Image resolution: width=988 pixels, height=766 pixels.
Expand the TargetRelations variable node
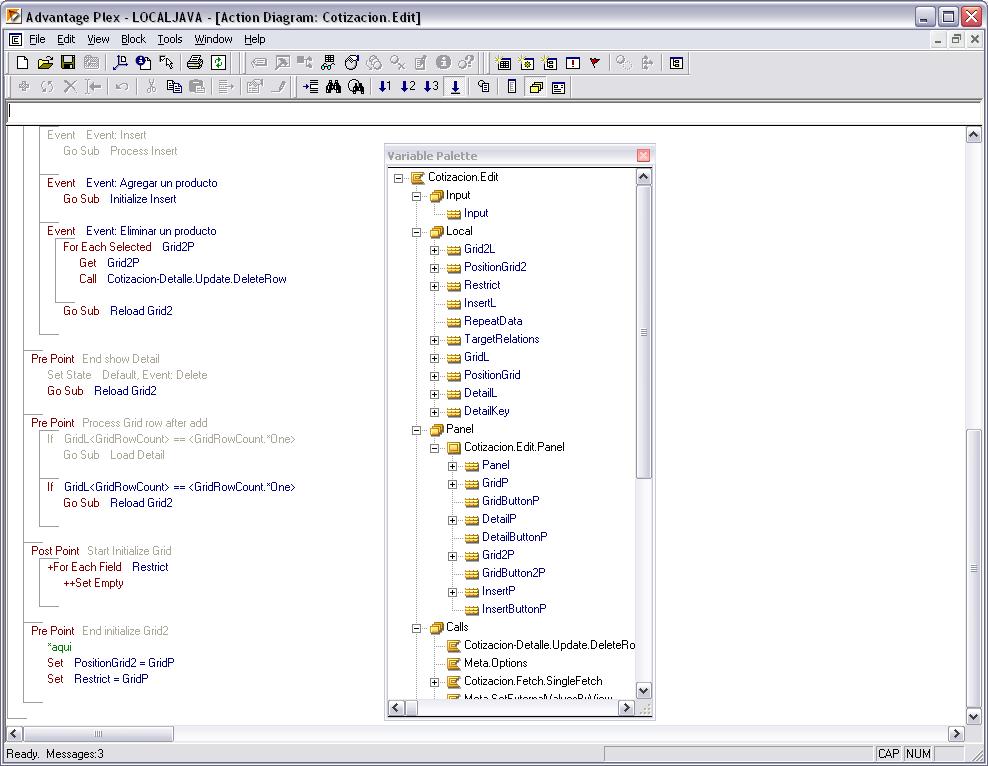coord(434,340)
